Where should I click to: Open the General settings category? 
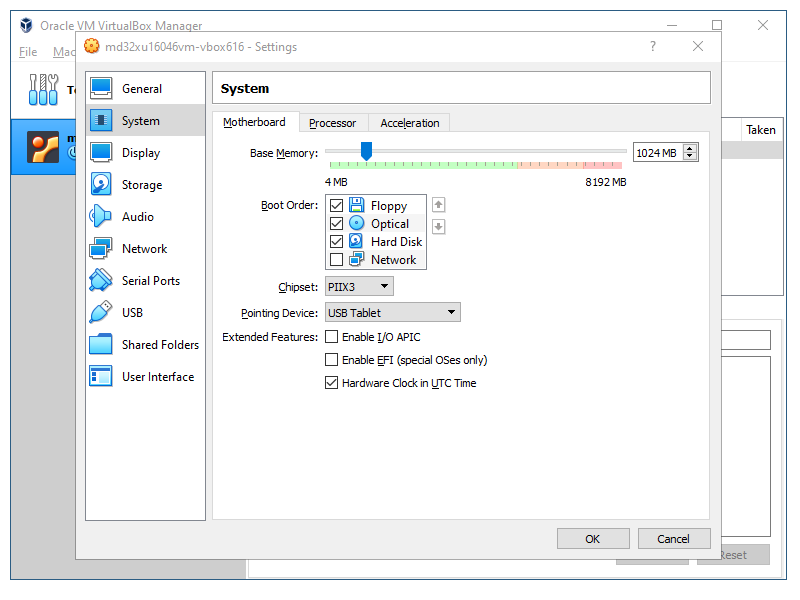coord(141,89)
